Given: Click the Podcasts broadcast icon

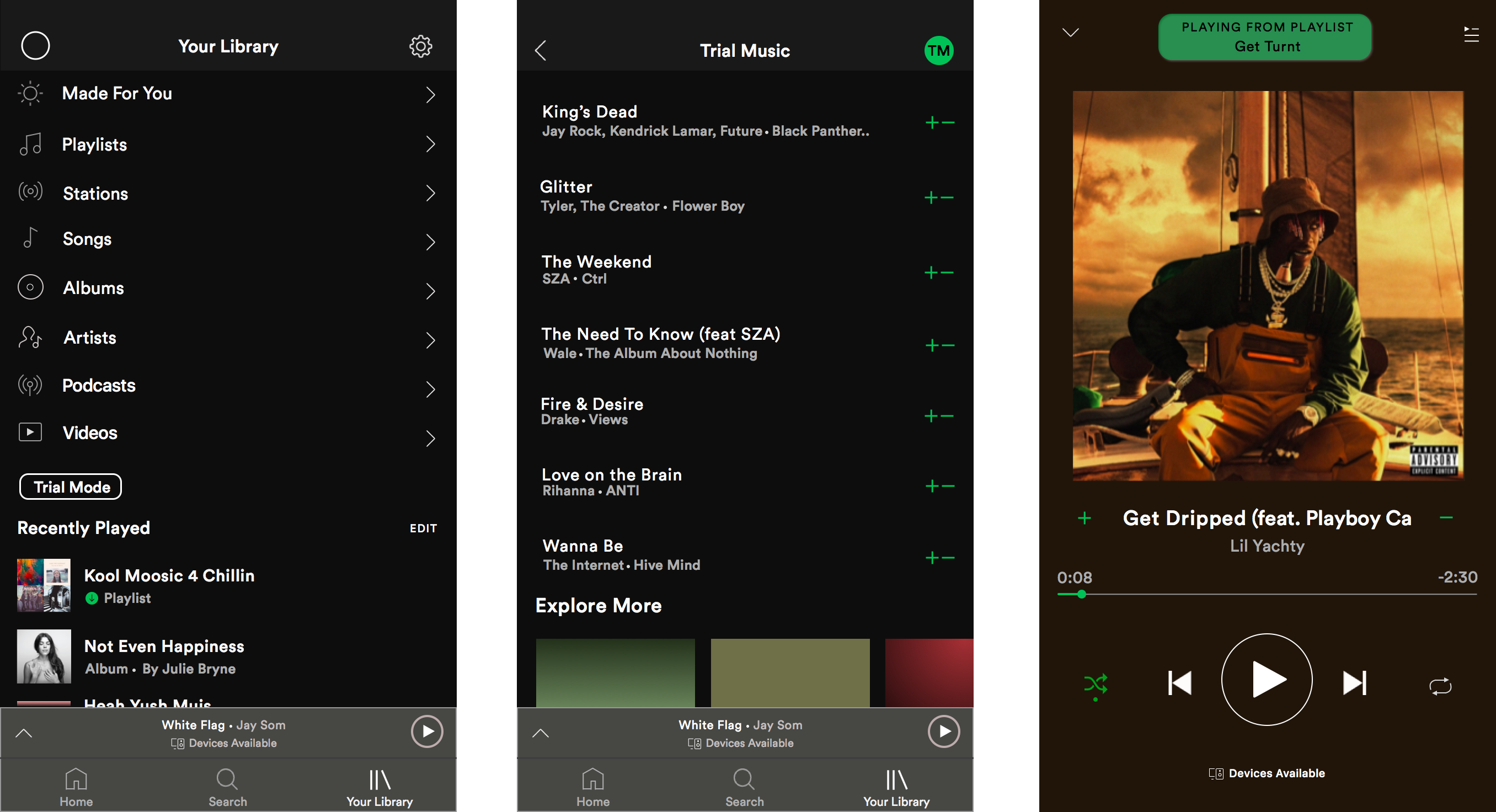Looking at the screenshot, I should (x=30, y=385).
